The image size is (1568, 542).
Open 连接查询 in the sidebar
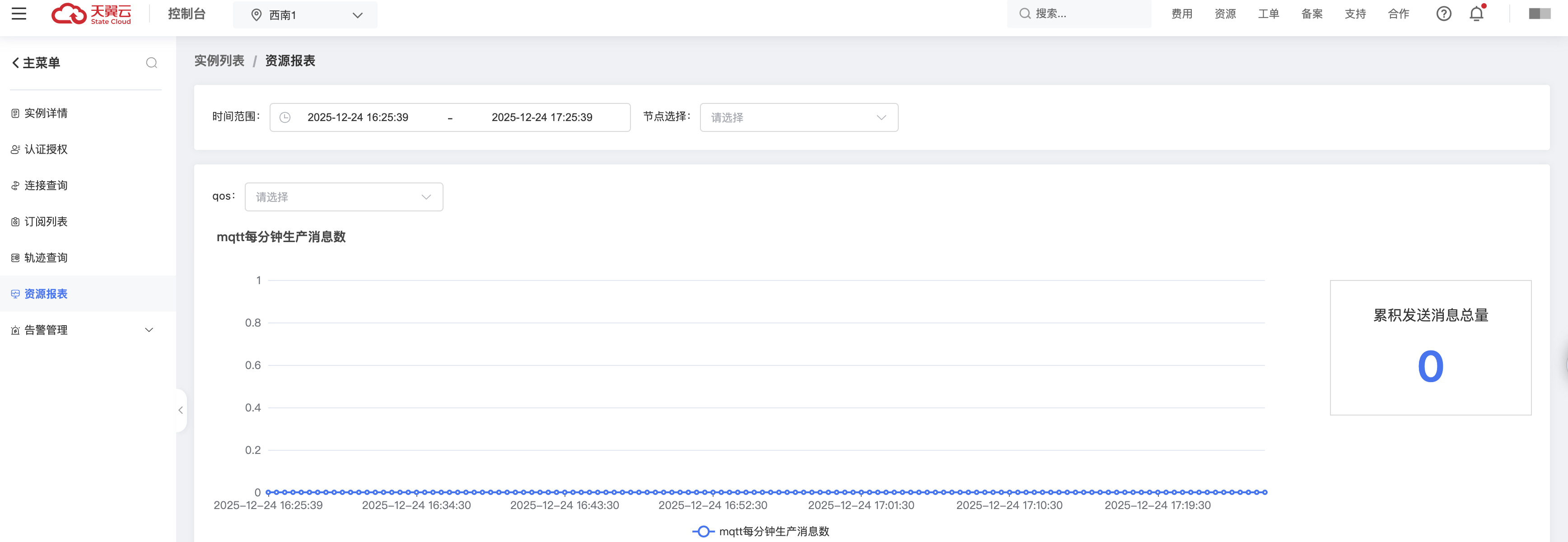(46, 185)
